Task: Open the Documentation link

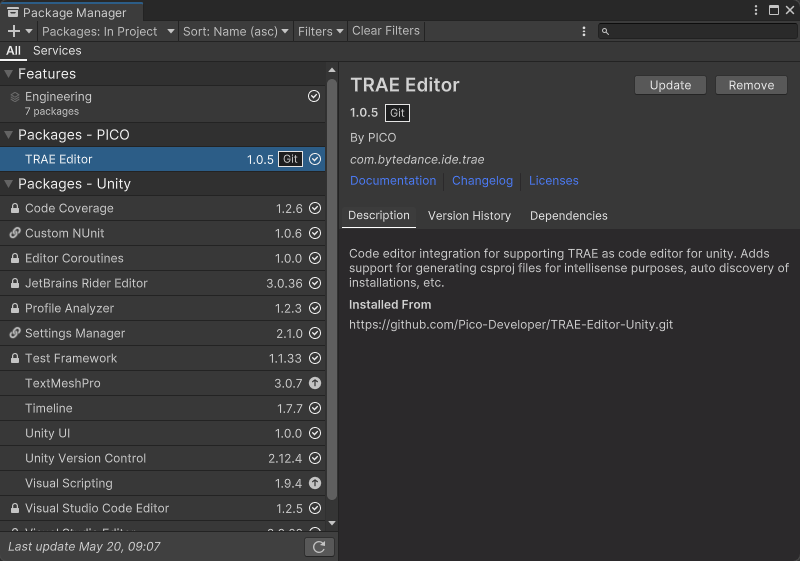Action: point(393,181)
